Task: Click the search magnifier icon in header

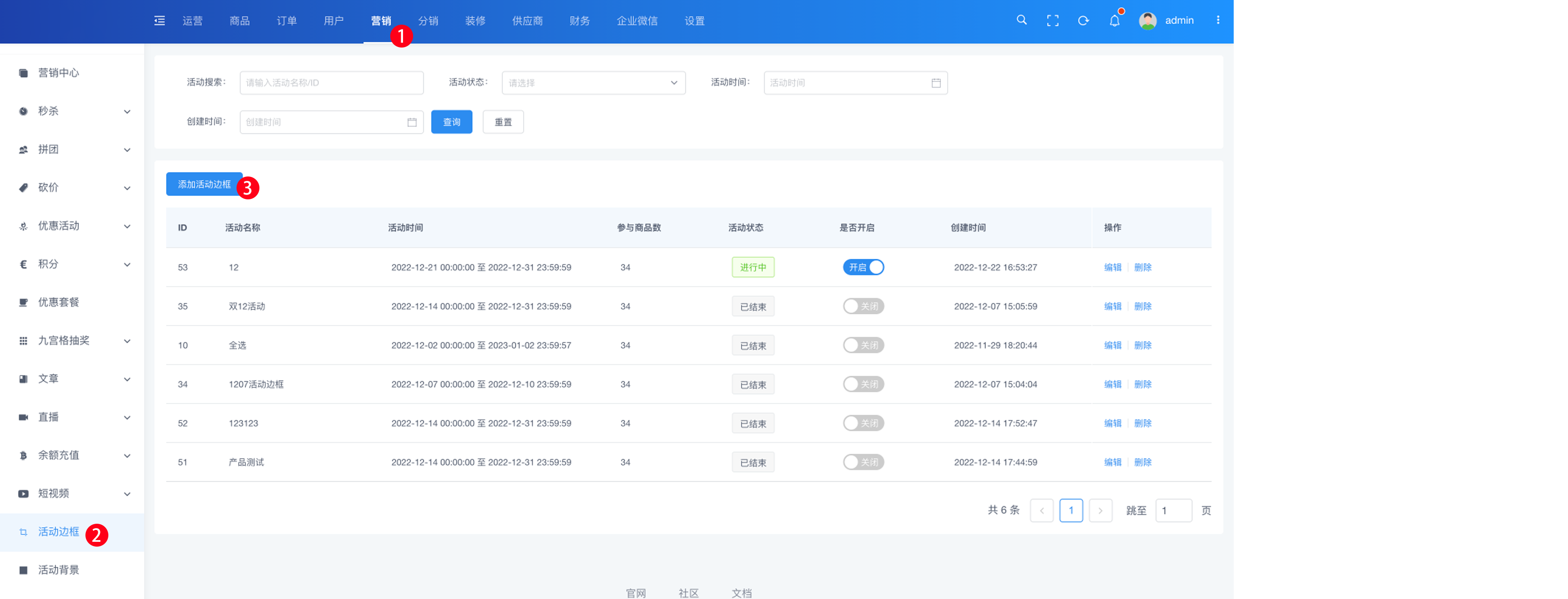Action: [1021, 20]
